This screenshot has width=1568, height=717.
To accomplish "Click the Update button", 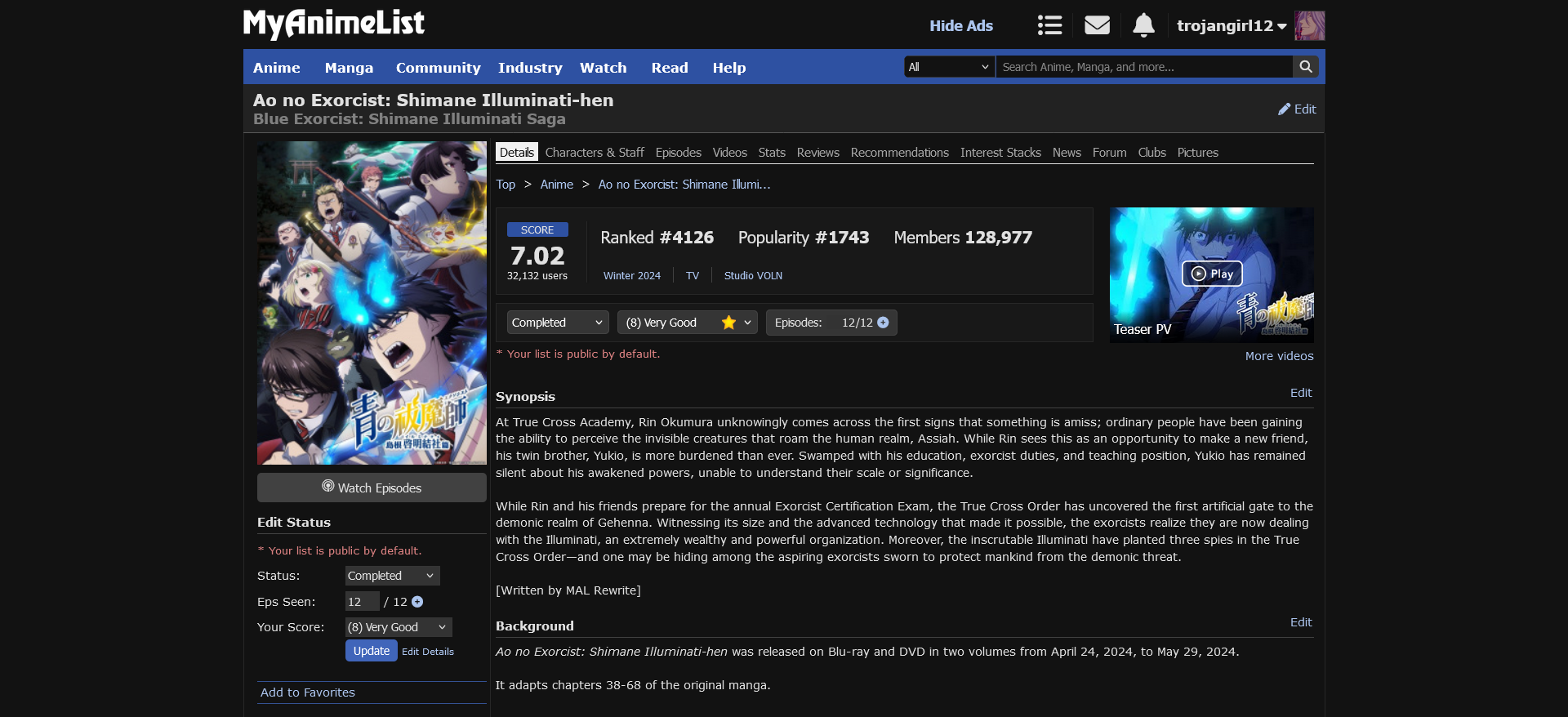I will 371,651.
